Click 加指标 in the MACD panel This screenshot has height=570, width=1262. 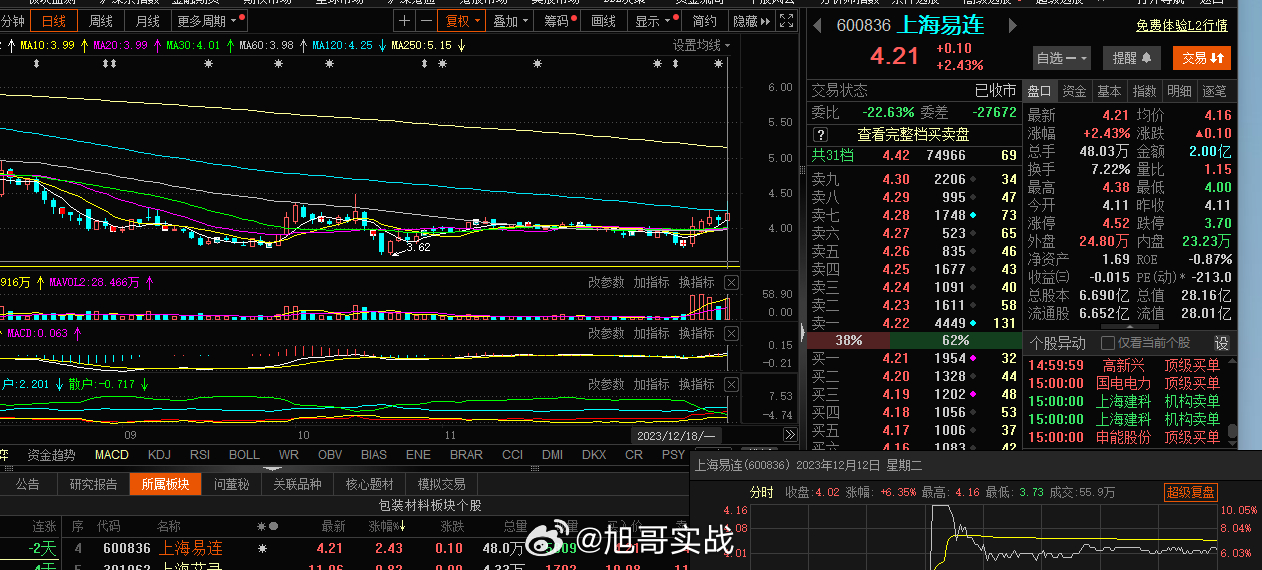click(651, 333)
